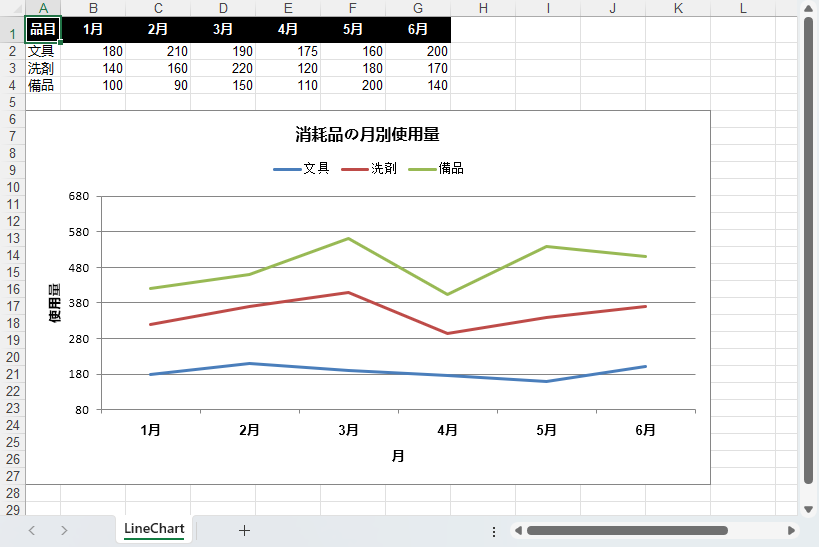Select row 28 header
819x547 pixels.
13,493
